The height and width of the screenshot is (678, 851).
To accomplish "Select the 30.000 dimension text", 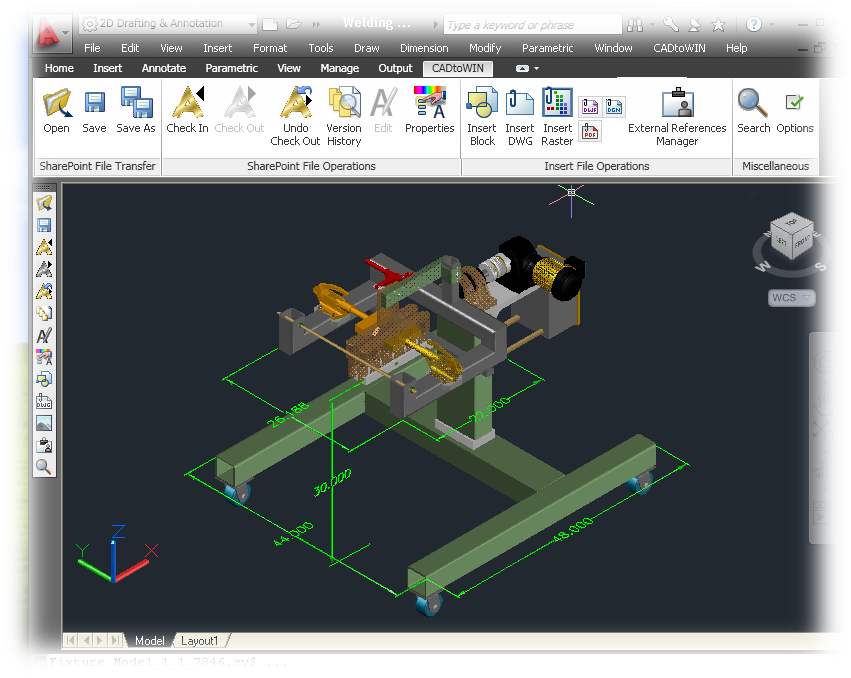I will [332, 482].
